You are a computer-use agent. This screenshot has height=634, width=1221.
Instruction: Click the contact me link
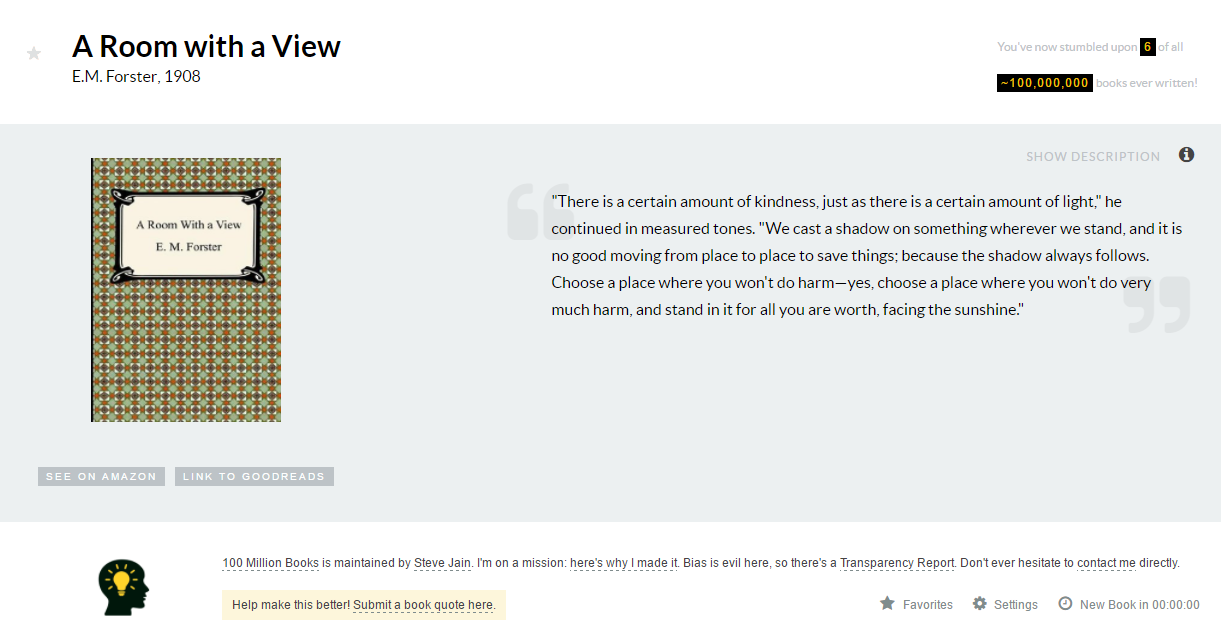[x=1106, y=563]
